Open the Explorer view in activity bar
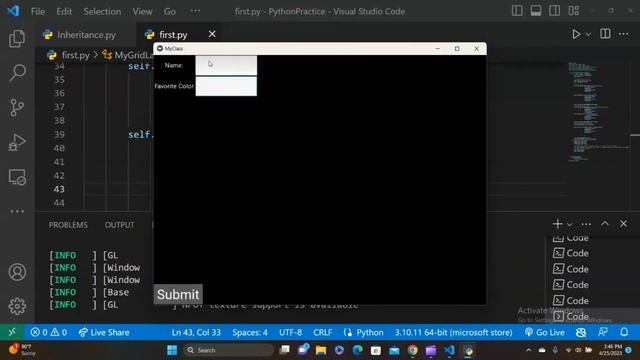640x360 pixels. click(17, 38)
